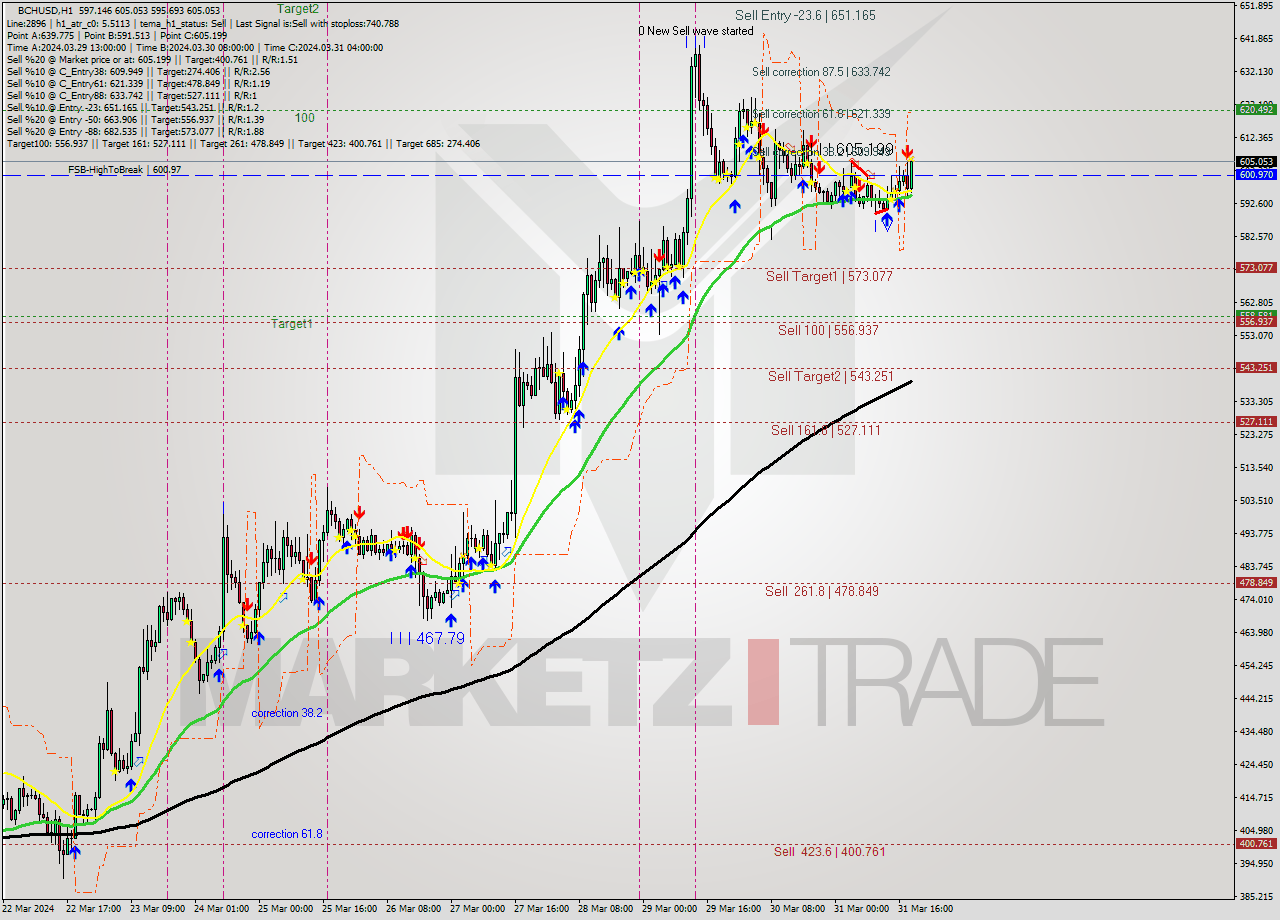This screenshot has height=920, width=1280.
Task: Click 'Sell correction 61.8 | 621.339' label
Action: coord(821,114)
